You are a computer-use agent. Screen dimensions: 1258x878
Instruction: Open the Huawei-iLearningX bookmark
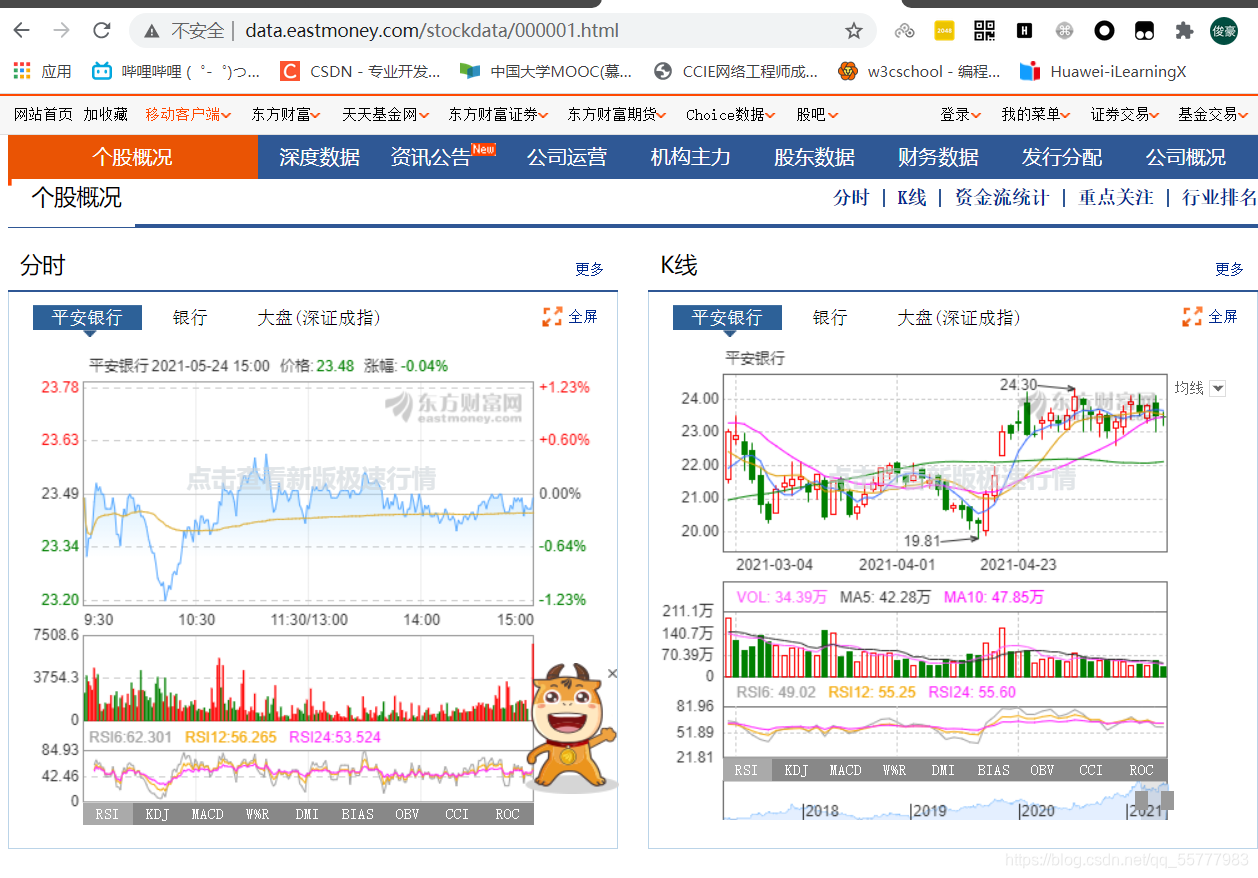click(1102, 71)
